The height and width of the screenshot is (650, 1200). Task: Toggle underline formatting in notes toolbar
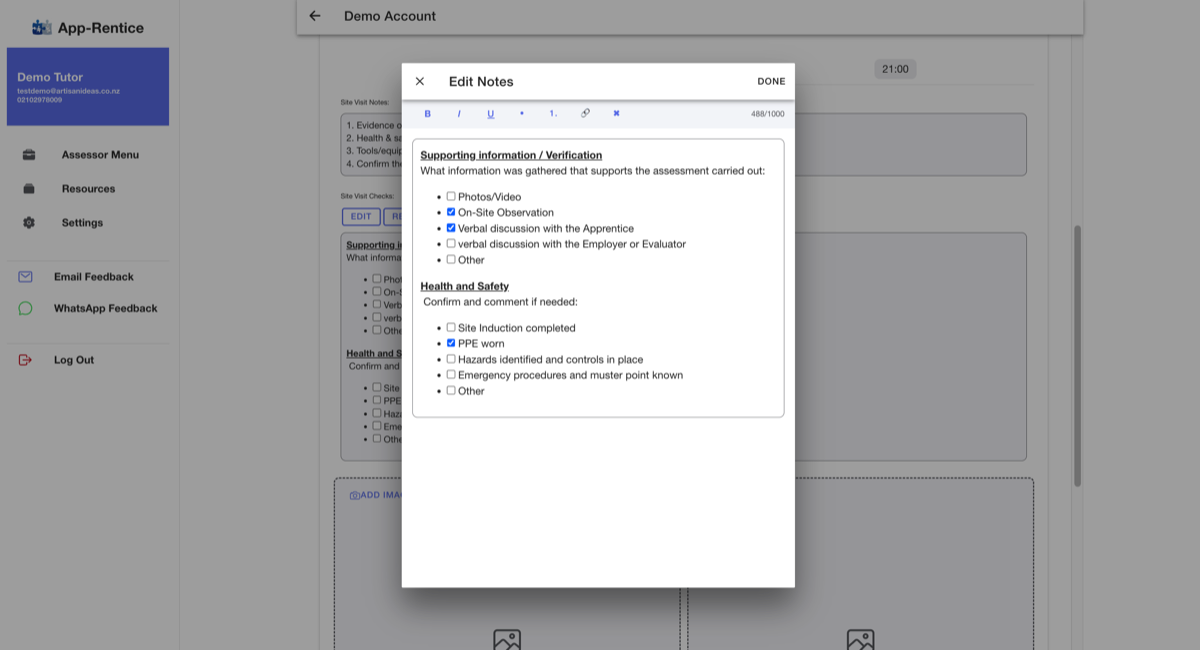[x=491, y=114]
